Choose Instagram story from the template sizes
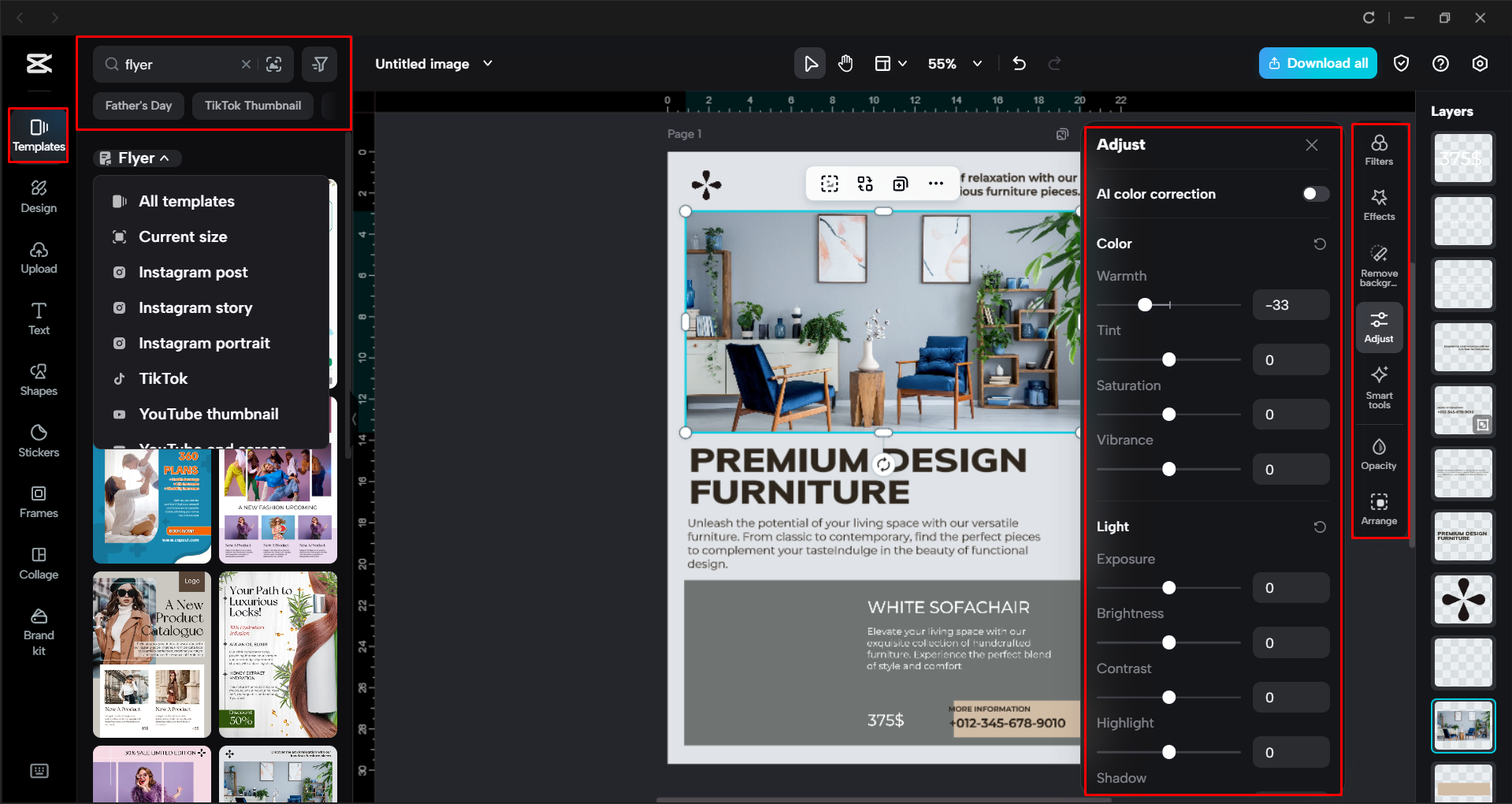Screen dimensions: 1512x804 (x=195, y=307)
